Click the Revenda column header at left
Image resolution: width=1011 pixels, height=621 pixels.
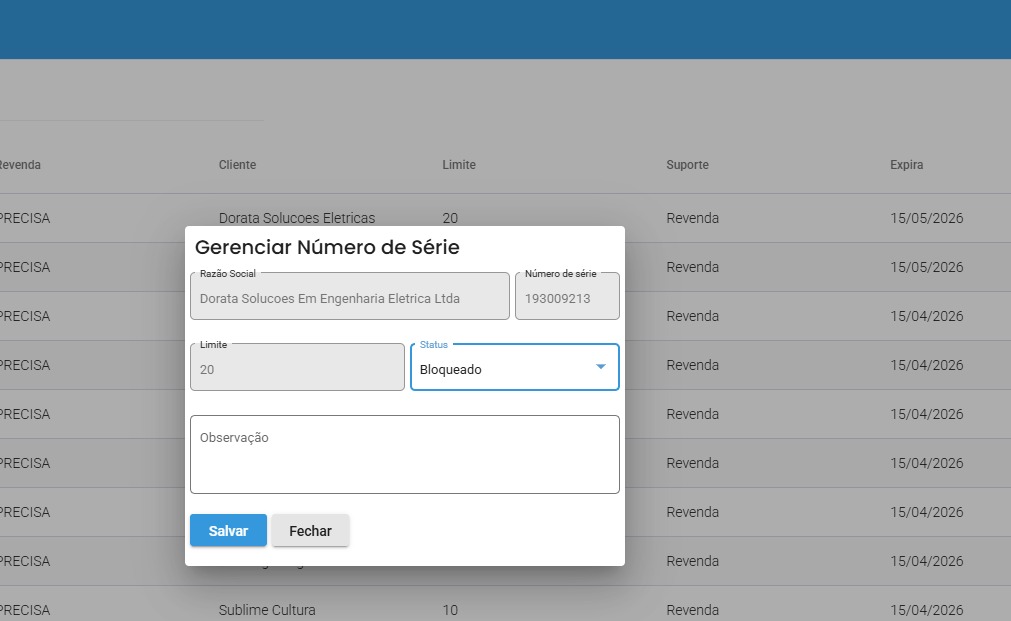tap(20, 165)
